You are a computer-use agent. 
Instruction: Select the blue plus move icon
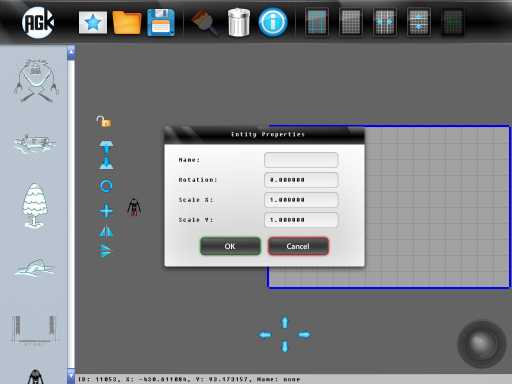point(106,211)
